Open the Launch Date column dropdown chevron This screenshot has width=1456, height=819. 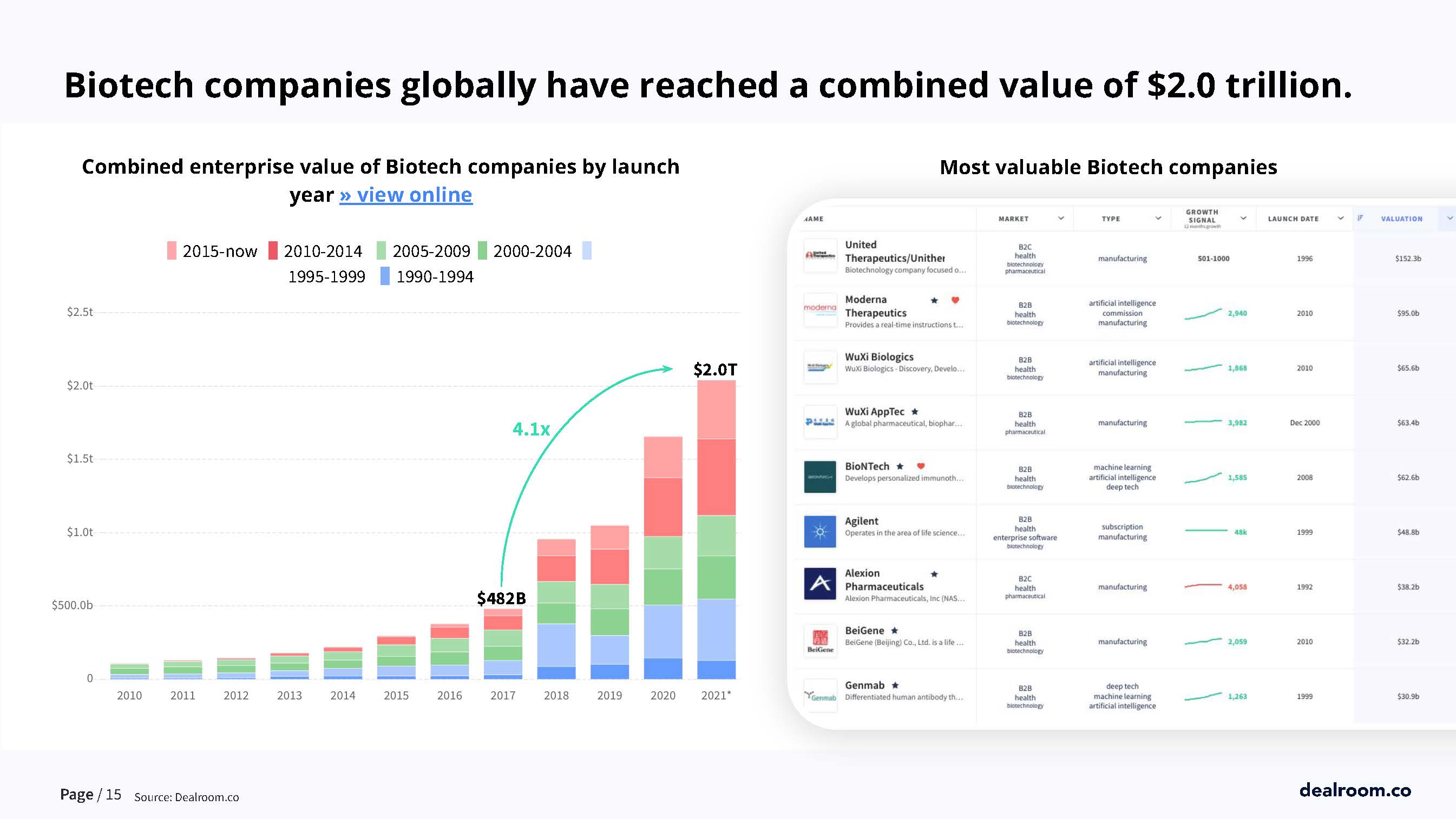(x=1341, y=219)
